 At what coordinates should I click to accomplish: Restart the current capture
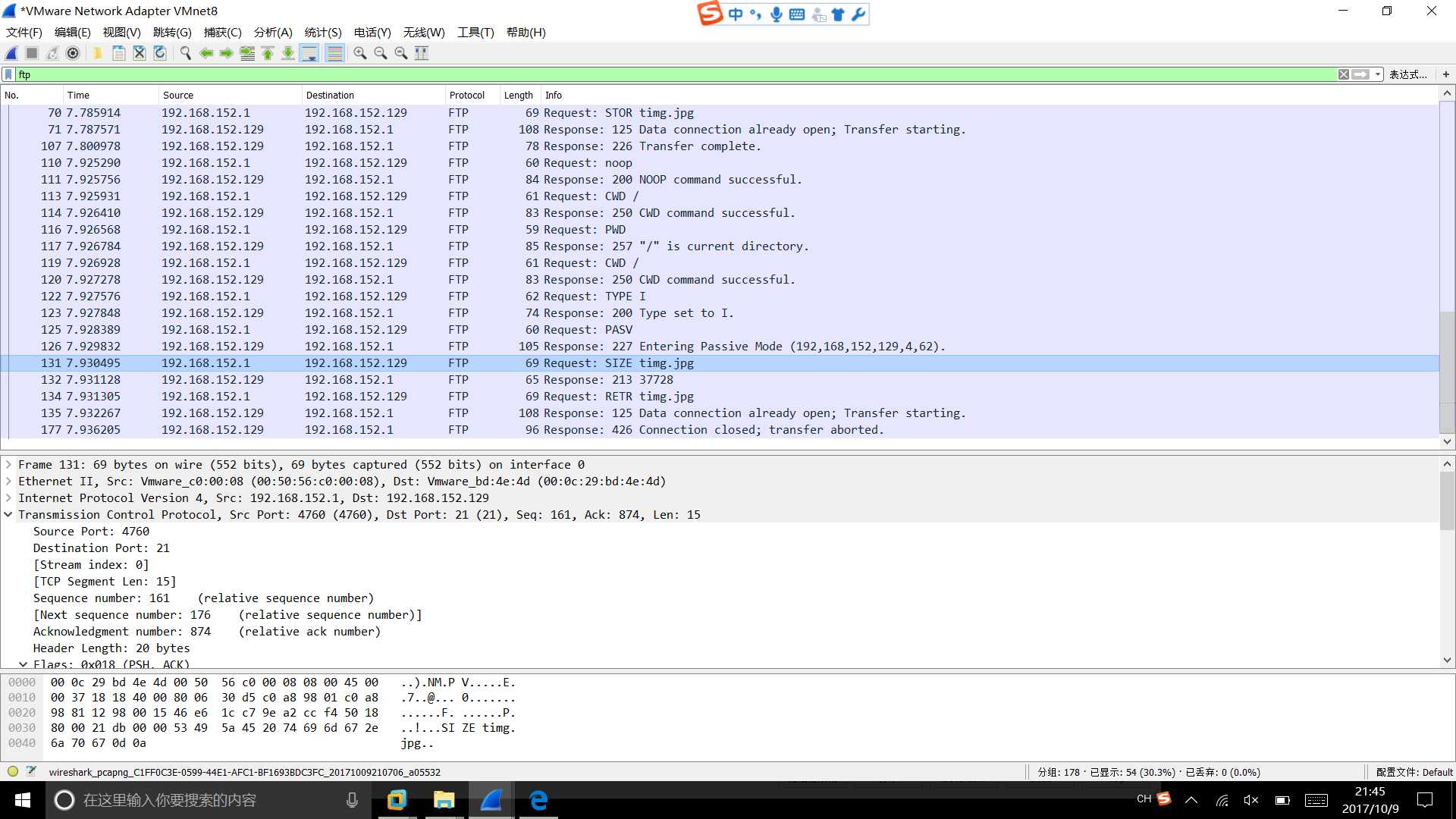[52, 53]
